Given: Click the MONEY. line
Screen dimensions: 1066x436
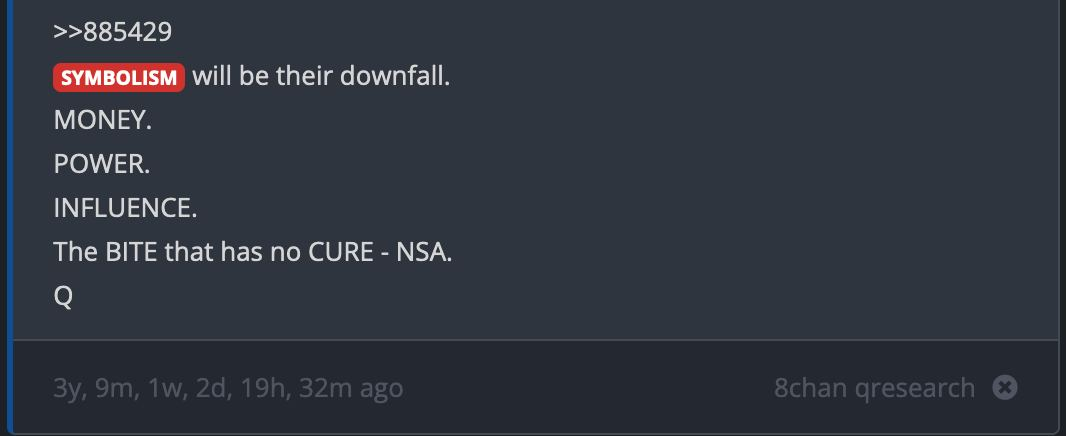Looking at the screenshot, I should [x=103, y=121].
